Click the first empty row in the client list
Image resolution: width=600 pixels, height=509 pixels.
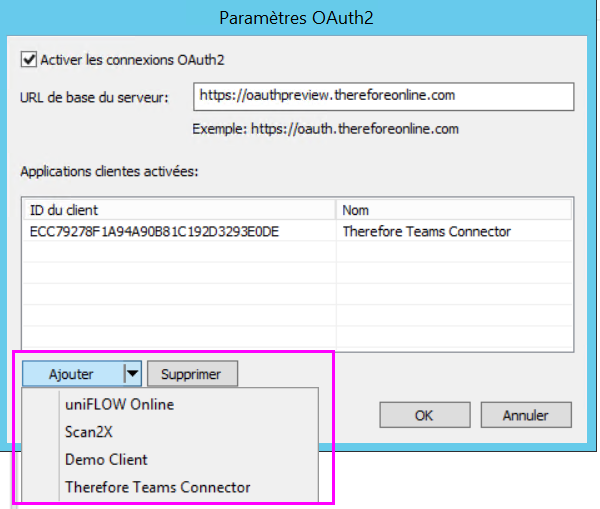pyautogui.click(x=178, y=252)
